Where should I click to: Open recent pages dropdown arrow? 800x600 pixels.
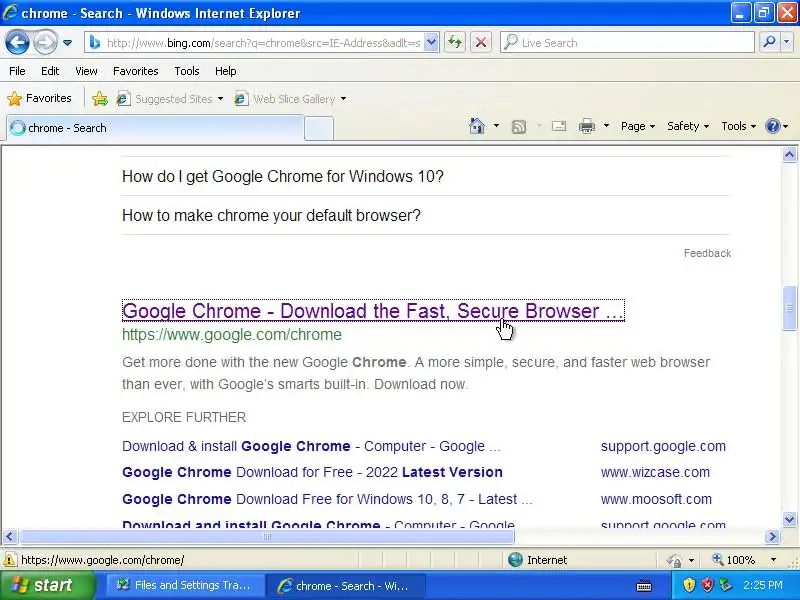click(x=67, y=43)
